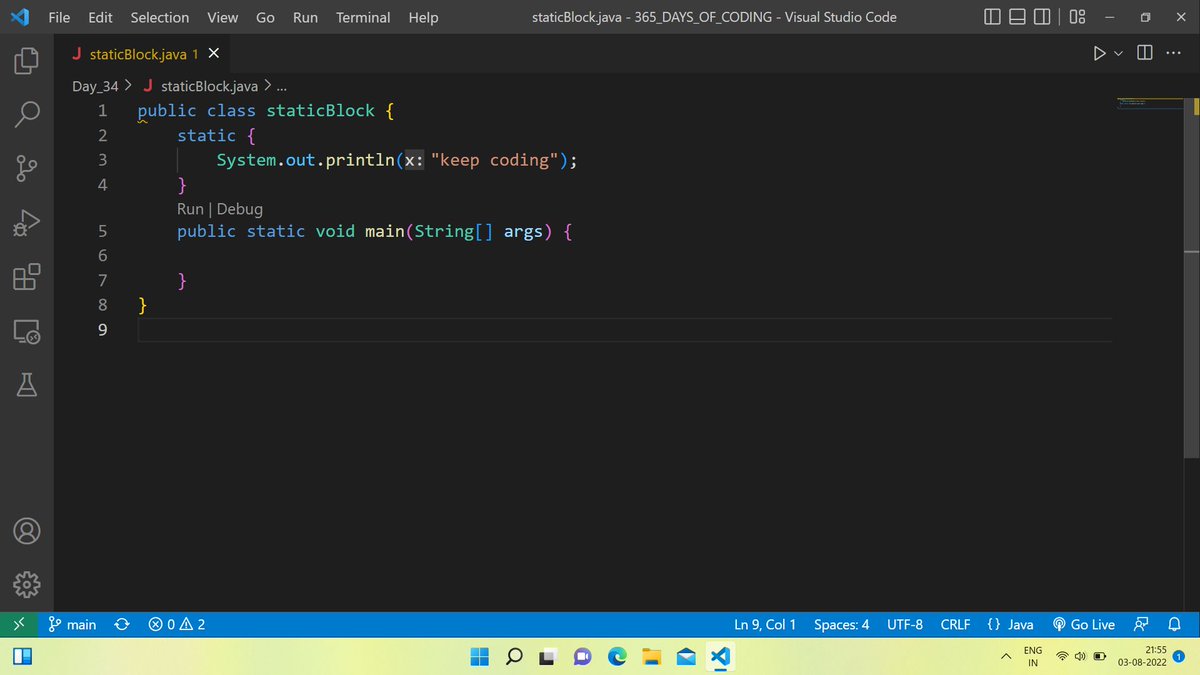
Task: Open the Testing flask view
Action: click(x=27, y=385)
